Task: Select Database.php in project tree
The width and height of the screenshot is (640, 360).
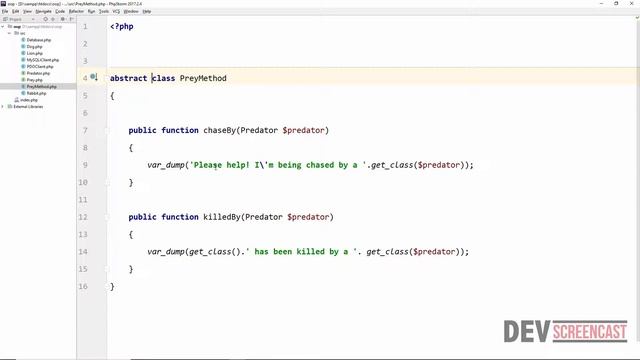Action: [x=39, y=40]
